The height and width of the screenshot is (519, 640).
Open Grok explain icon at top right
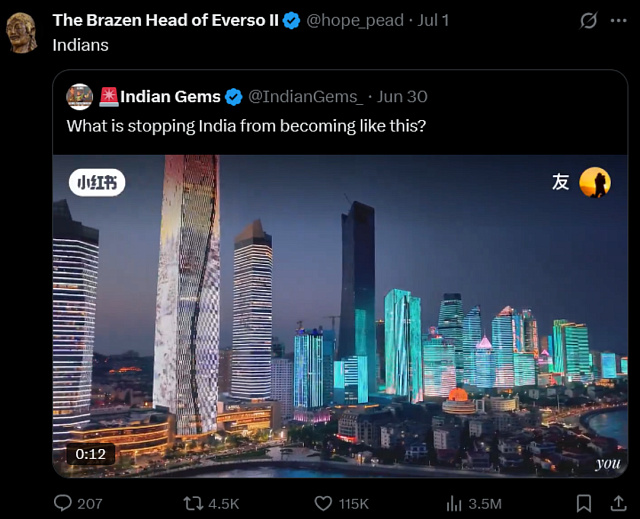pos(588,20)
